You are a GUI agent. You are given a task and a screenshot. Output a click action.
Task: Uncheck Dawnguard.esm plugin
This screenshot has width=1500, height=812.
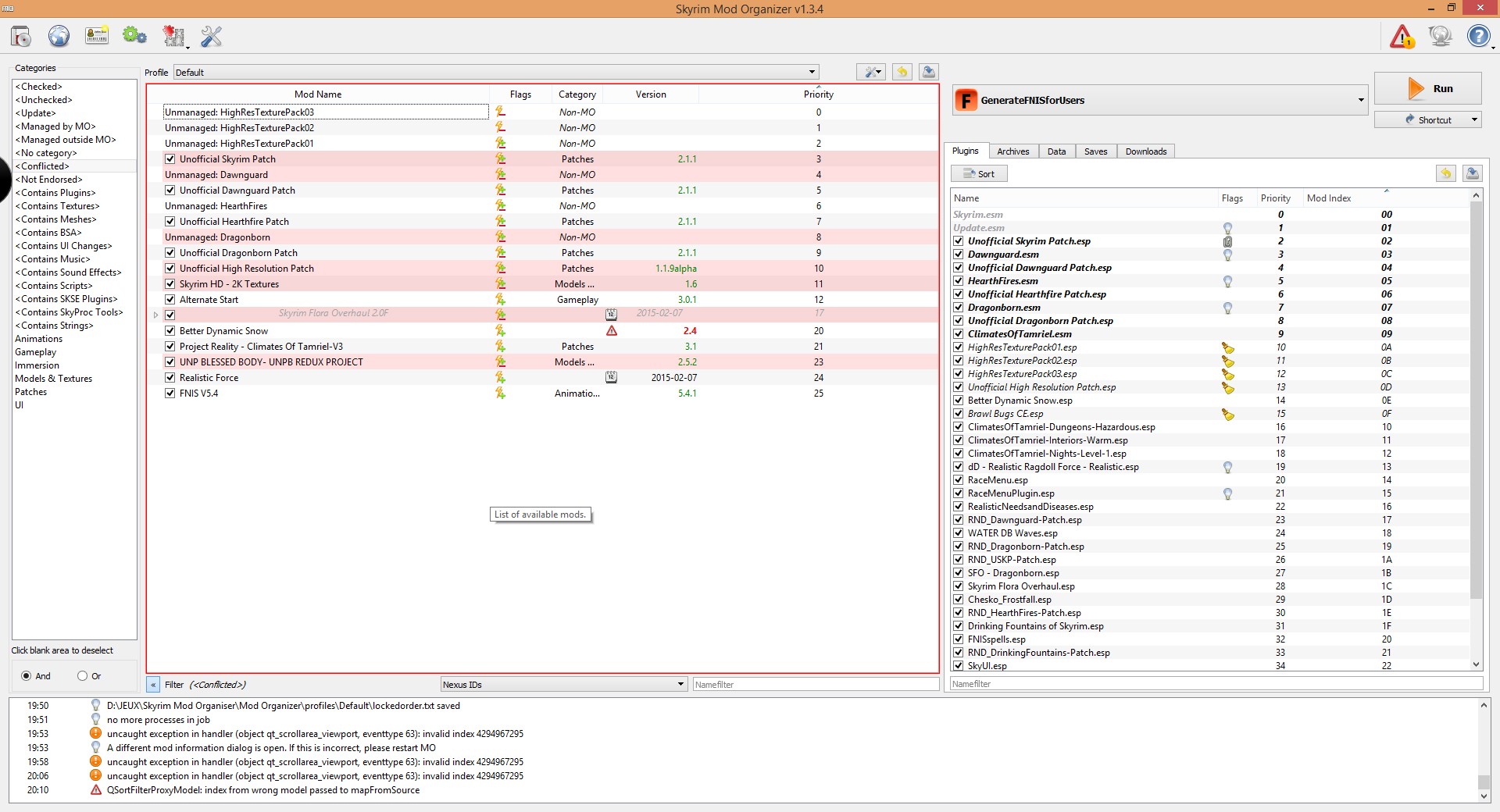click(x=958, y=255)
